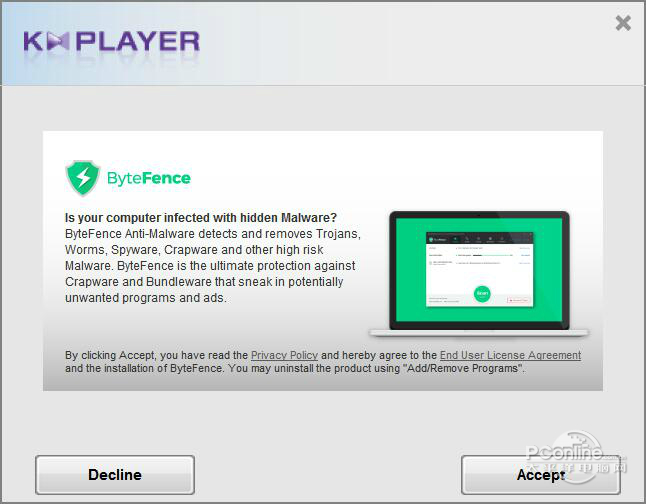
Task: Click the Decline button
Action: pos(115,475)
